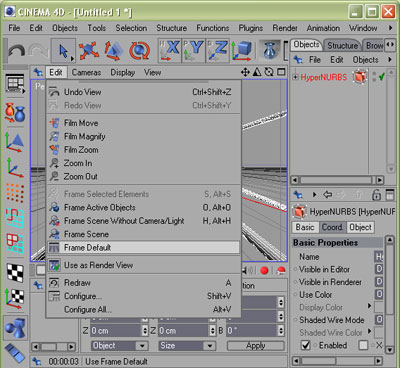The image size is (400, 368).
Task: Toggle the X axis lock
Action: pos(170,51)
